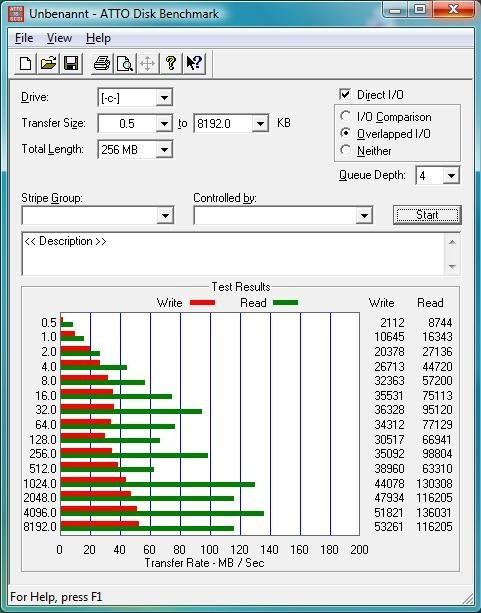The height and width of the screenshot is (613, 481).
Task: Click the read value 8744
Action: (x=440, y=323)
